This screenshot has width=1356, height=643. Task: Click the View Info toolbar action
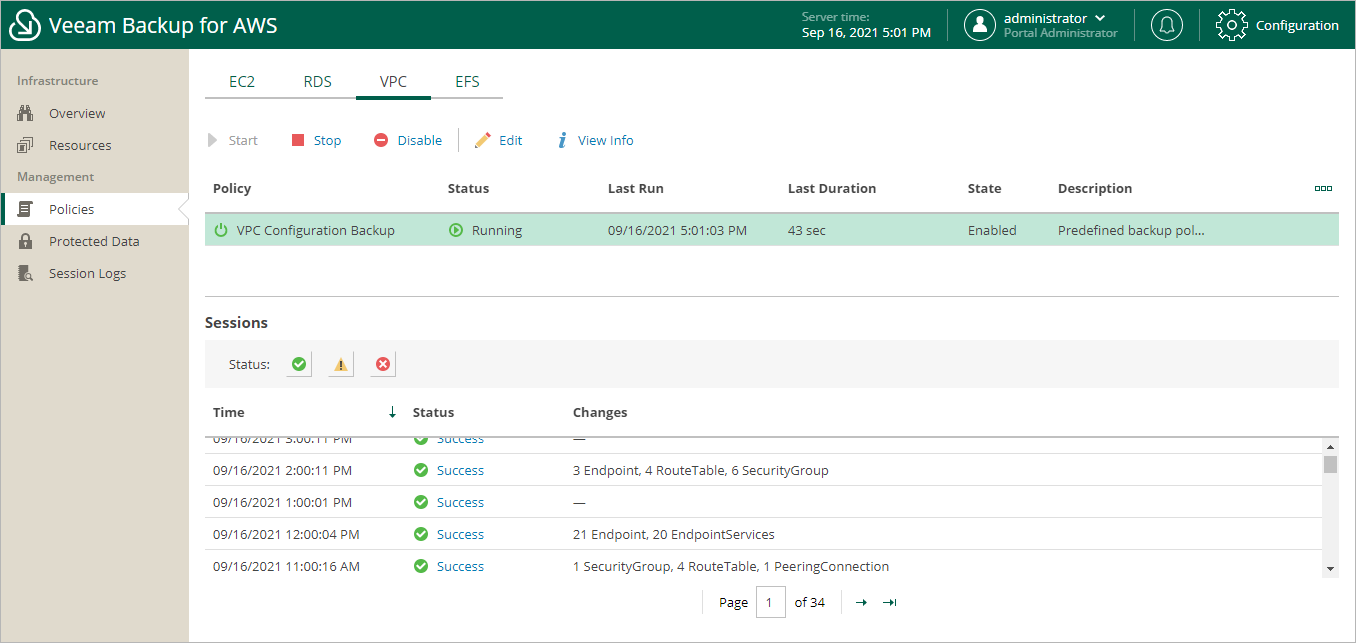(x=595, y=140)
